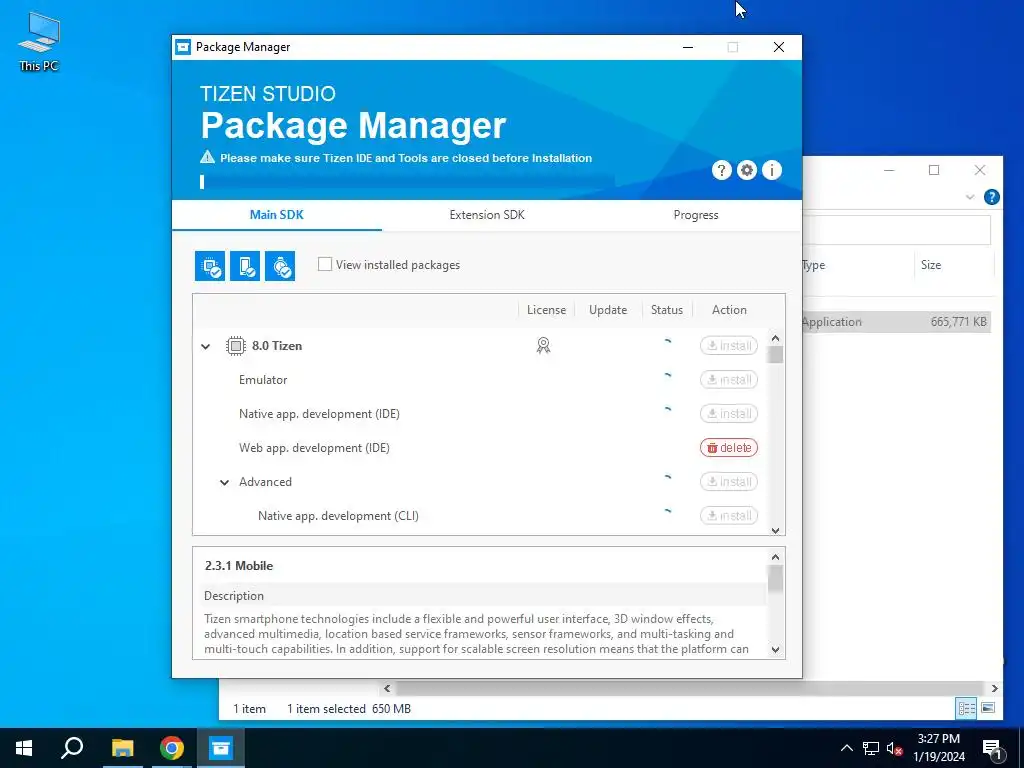Select the Web app. development (IDE) row
Screen dimensions: 1024x768
480,447
